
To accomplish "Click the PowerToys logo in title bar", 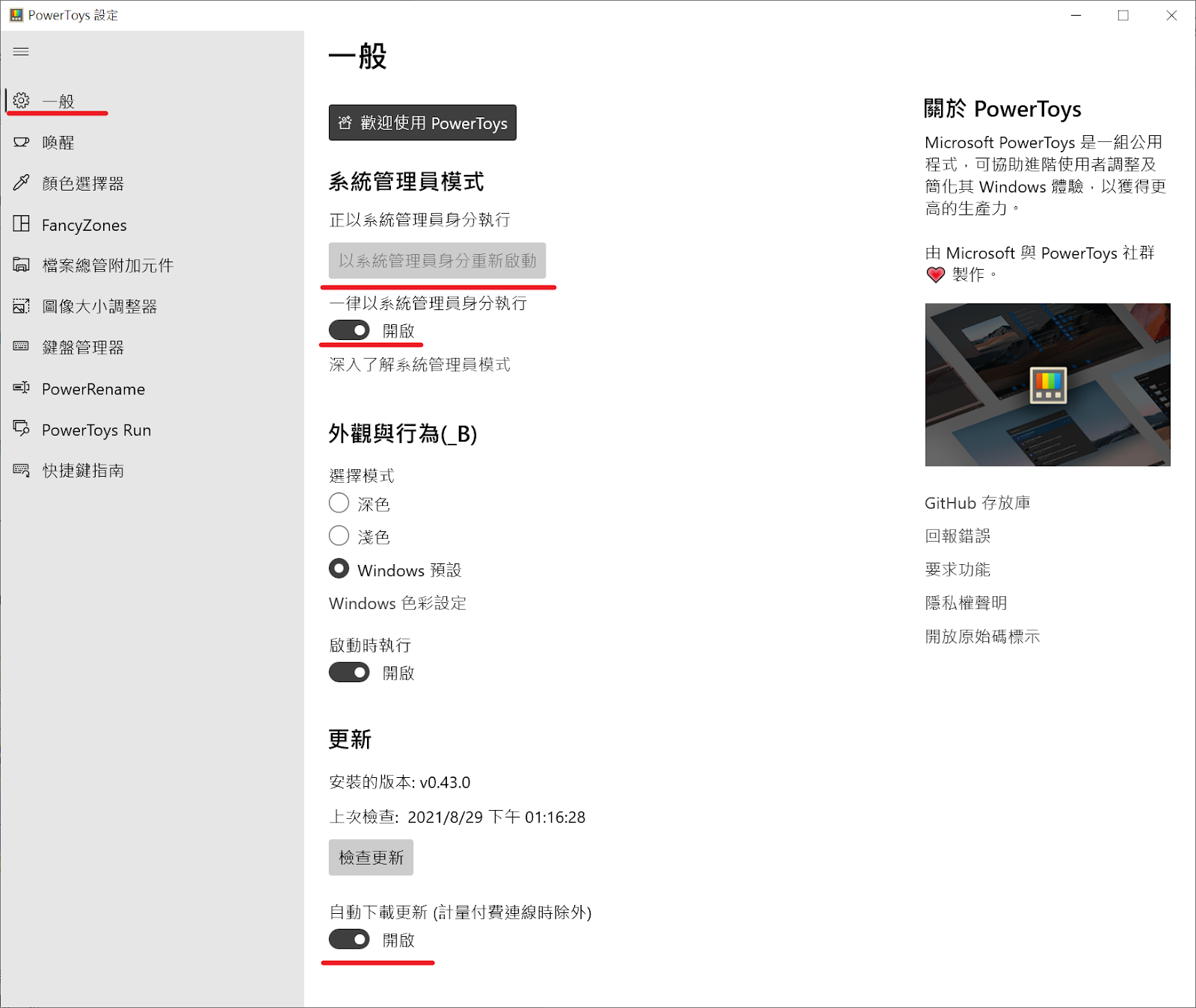I will [16, 15].
